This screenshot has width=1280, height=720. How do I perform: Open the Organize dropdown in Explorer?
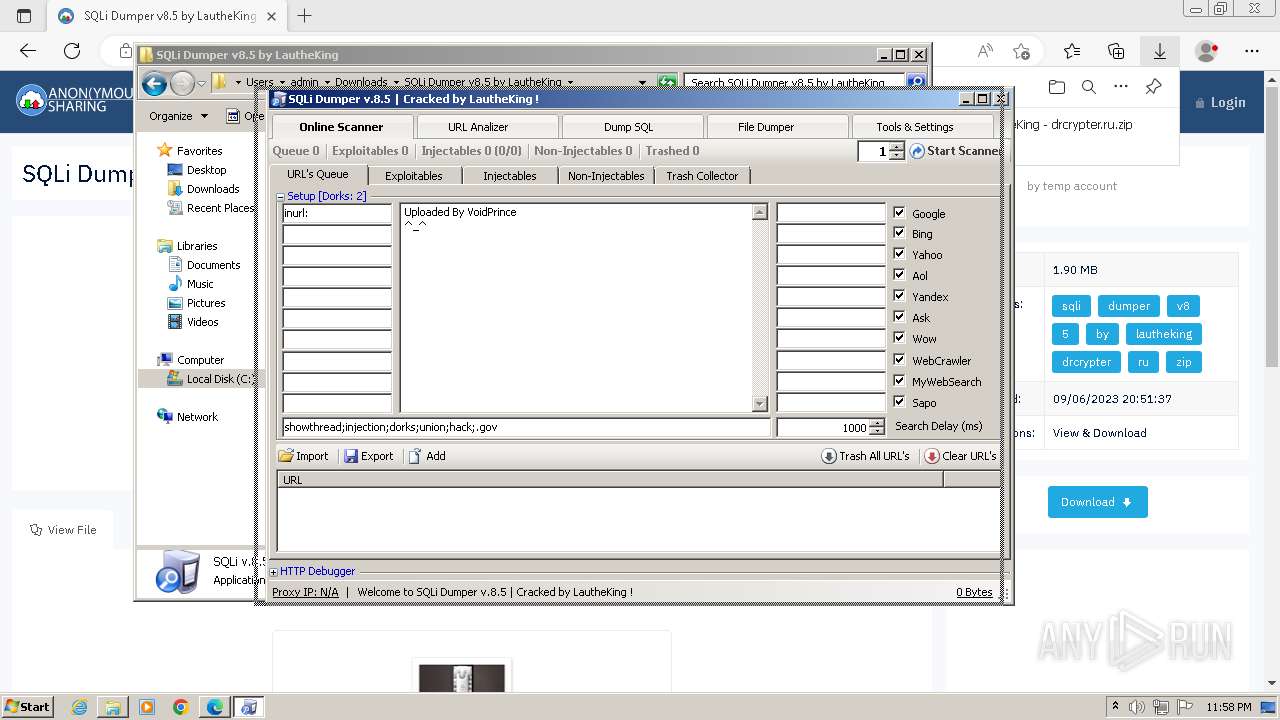[x=179, y=116]
